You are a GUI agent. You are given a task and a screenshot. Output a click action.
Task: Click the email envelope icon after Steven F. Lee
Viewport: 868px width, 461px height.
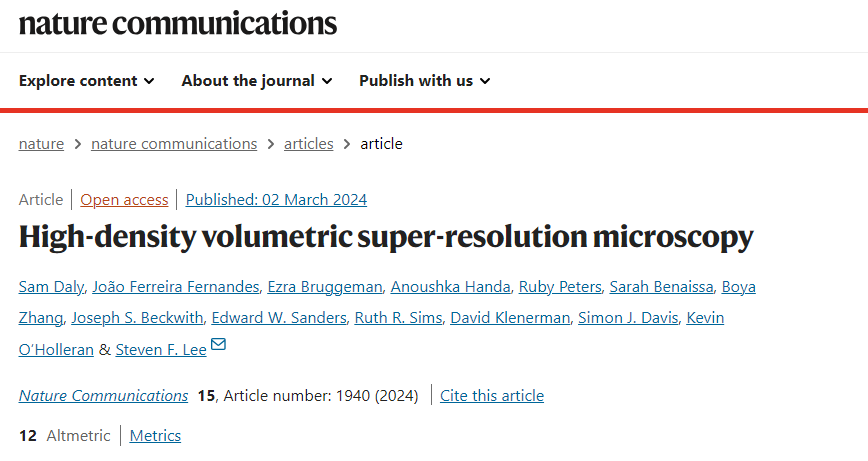click(219, 344)
